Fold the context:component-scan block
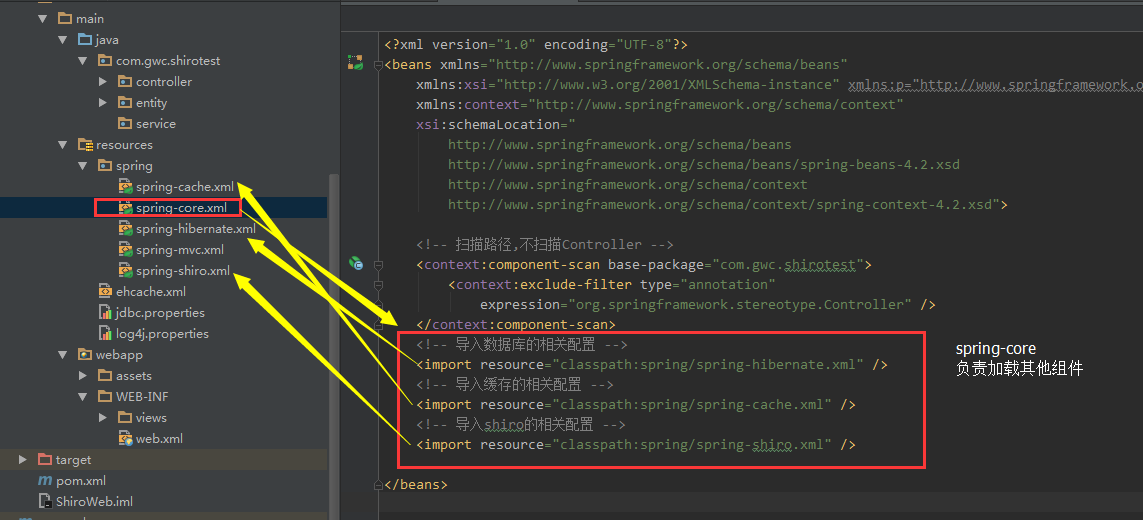Viewport: 1143px width, 520px height. 378,264
